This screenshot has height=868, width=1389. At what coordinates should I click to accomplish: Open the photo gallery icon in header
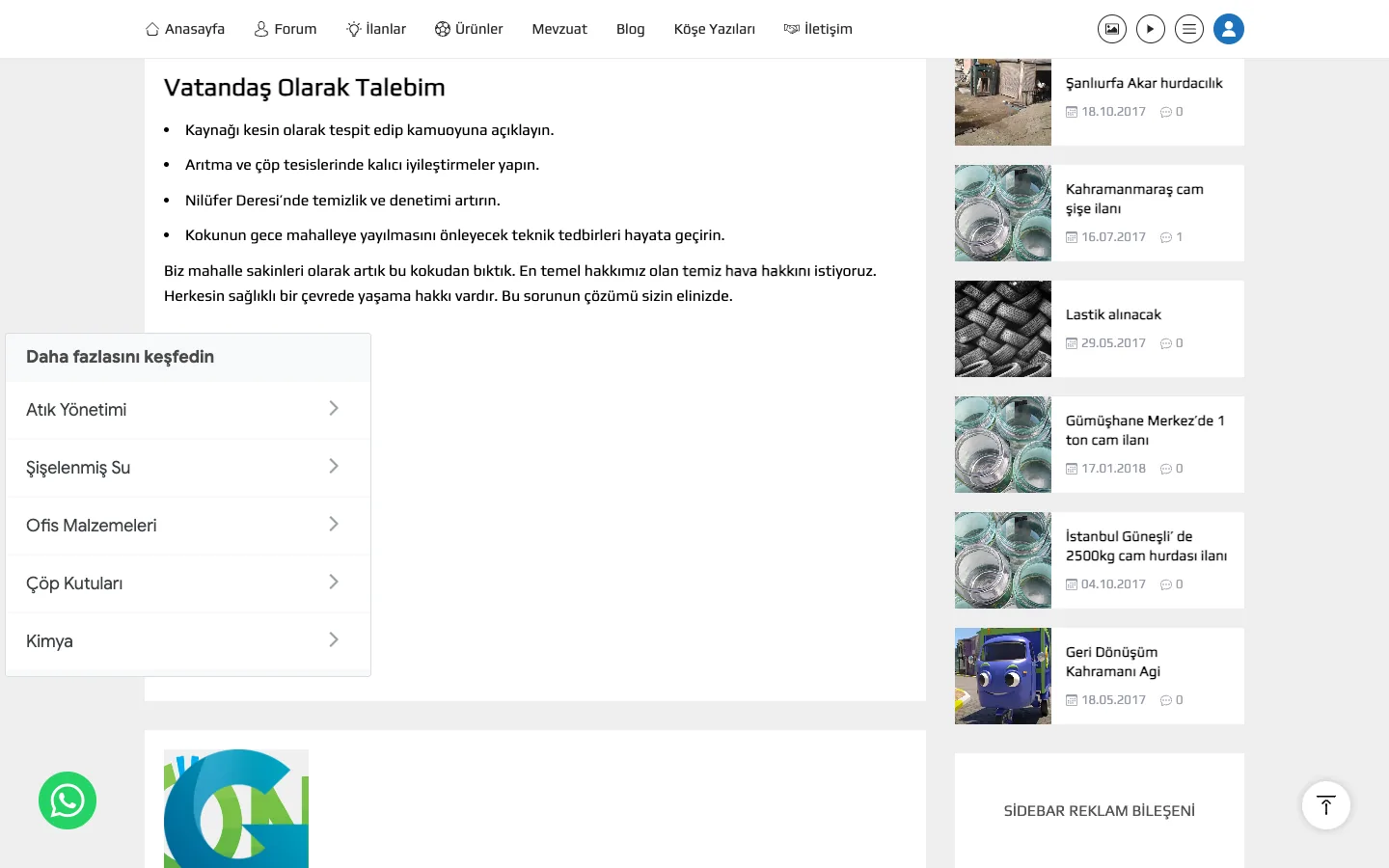coord(1112,29)
